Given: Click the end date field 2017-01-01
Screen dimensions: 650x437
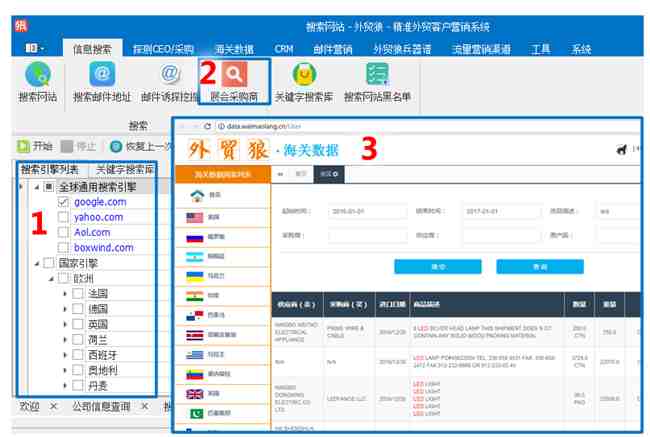Looking at the screenshot, I should [x=502, y=211].
